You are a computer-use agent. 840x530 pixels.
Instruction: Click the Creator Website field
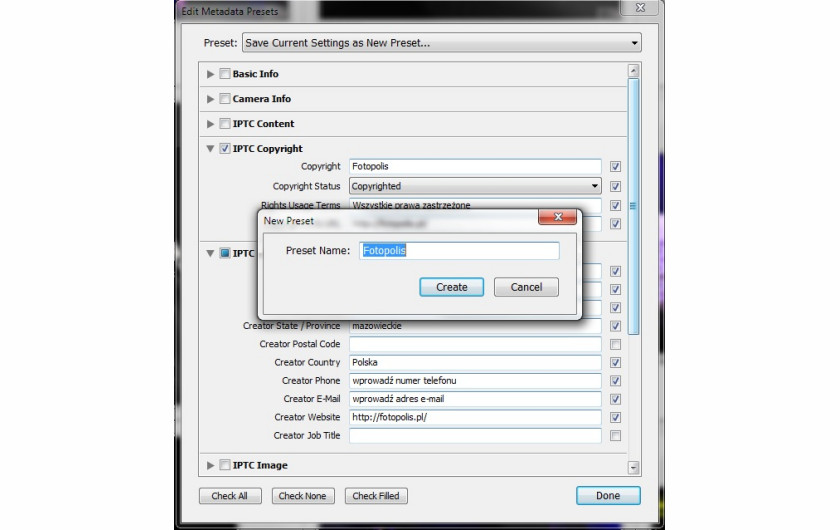point(475,417)
